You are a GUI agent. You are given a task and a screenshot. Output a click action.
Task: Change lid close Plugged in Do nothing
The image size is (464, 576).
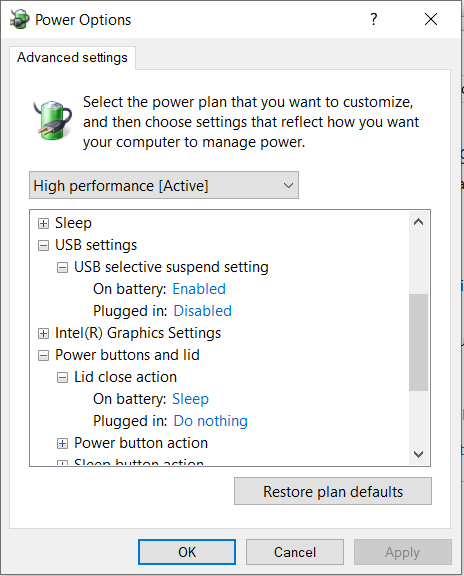211,421
